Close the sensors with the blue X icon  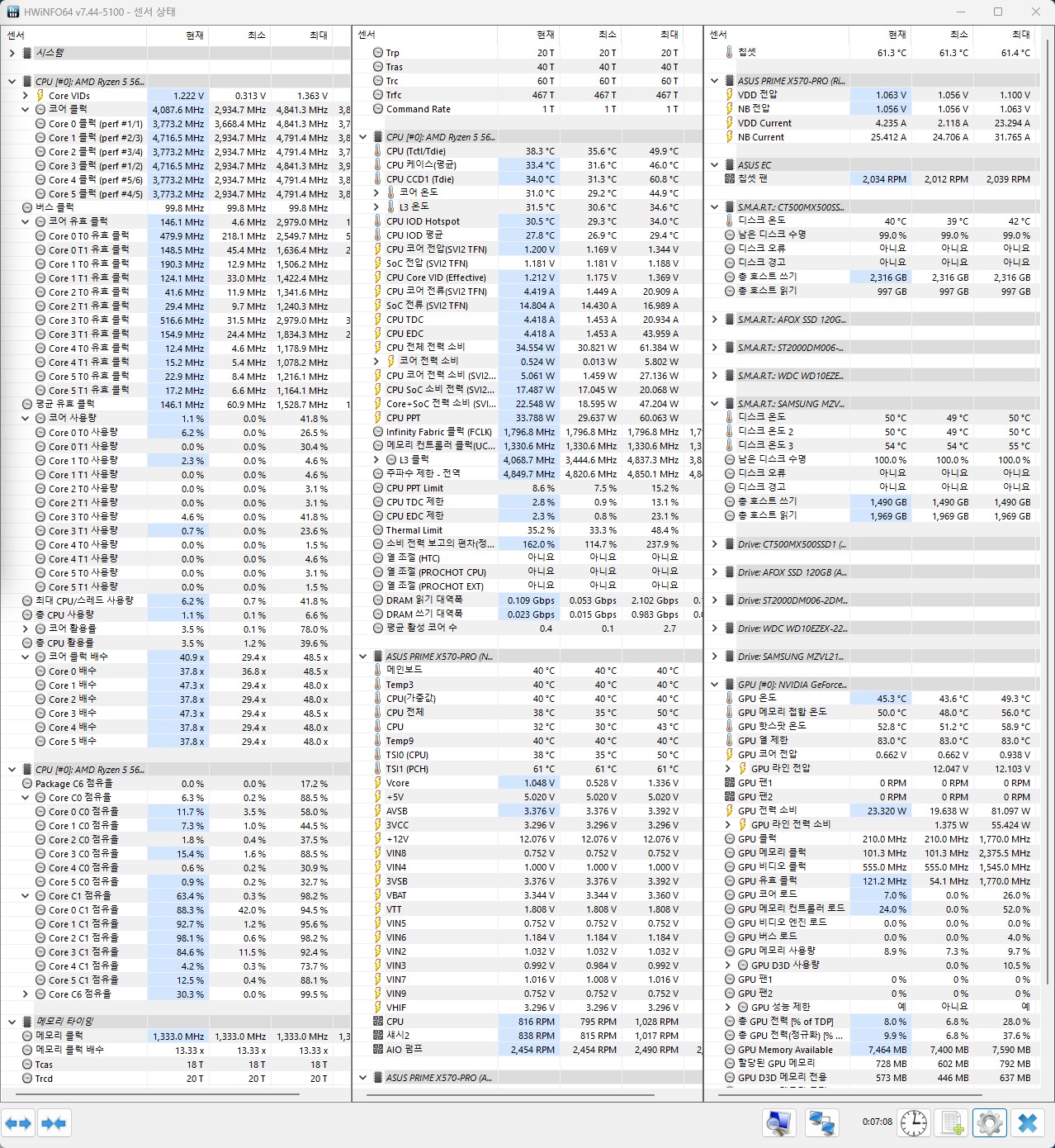coord(1028,1123)
